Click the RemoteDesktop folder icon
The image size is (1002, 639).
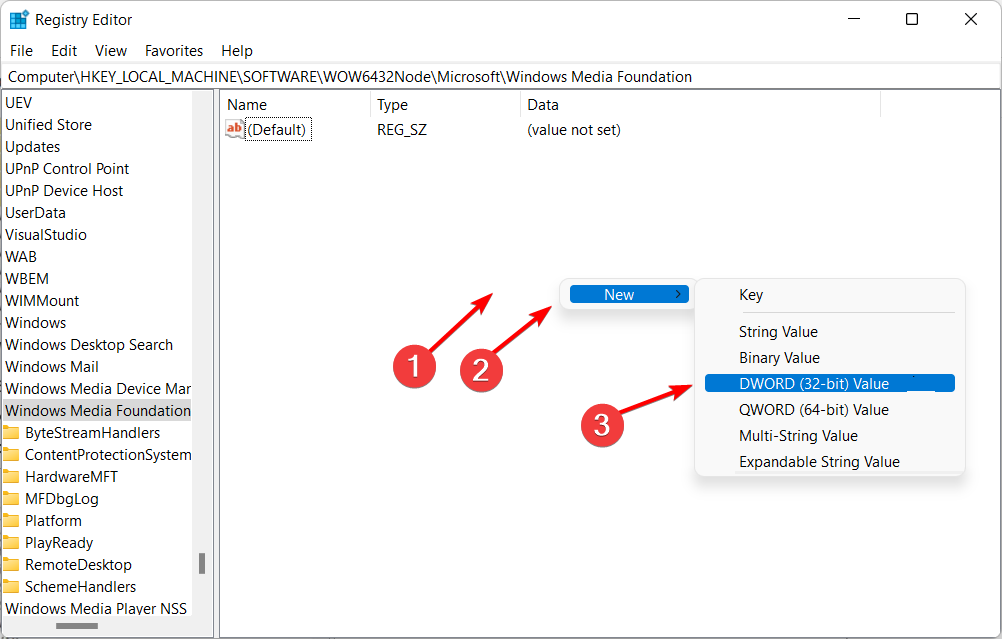pos(11,565)
